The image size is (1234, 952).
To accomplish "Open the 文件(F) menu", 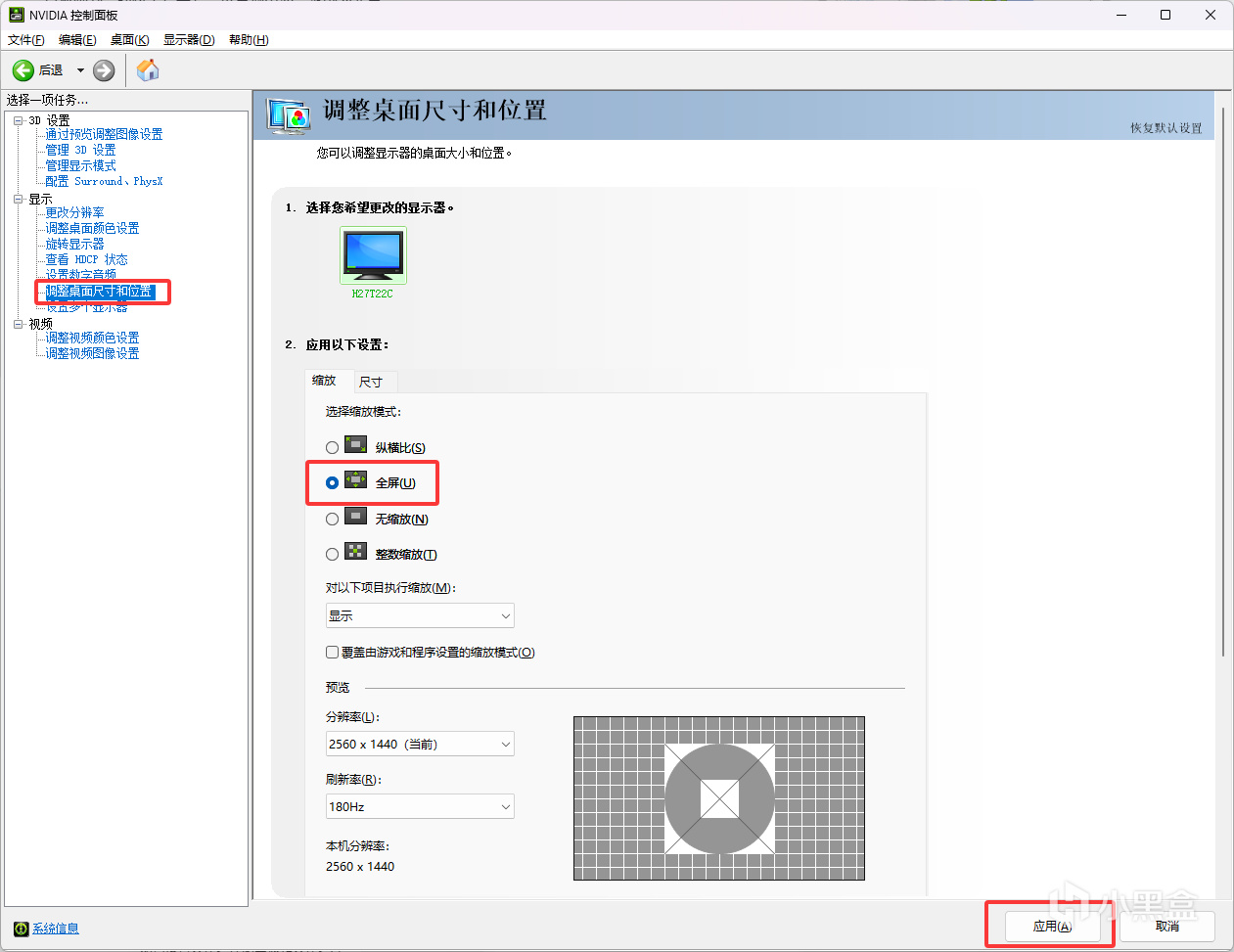I will (26, 40).
